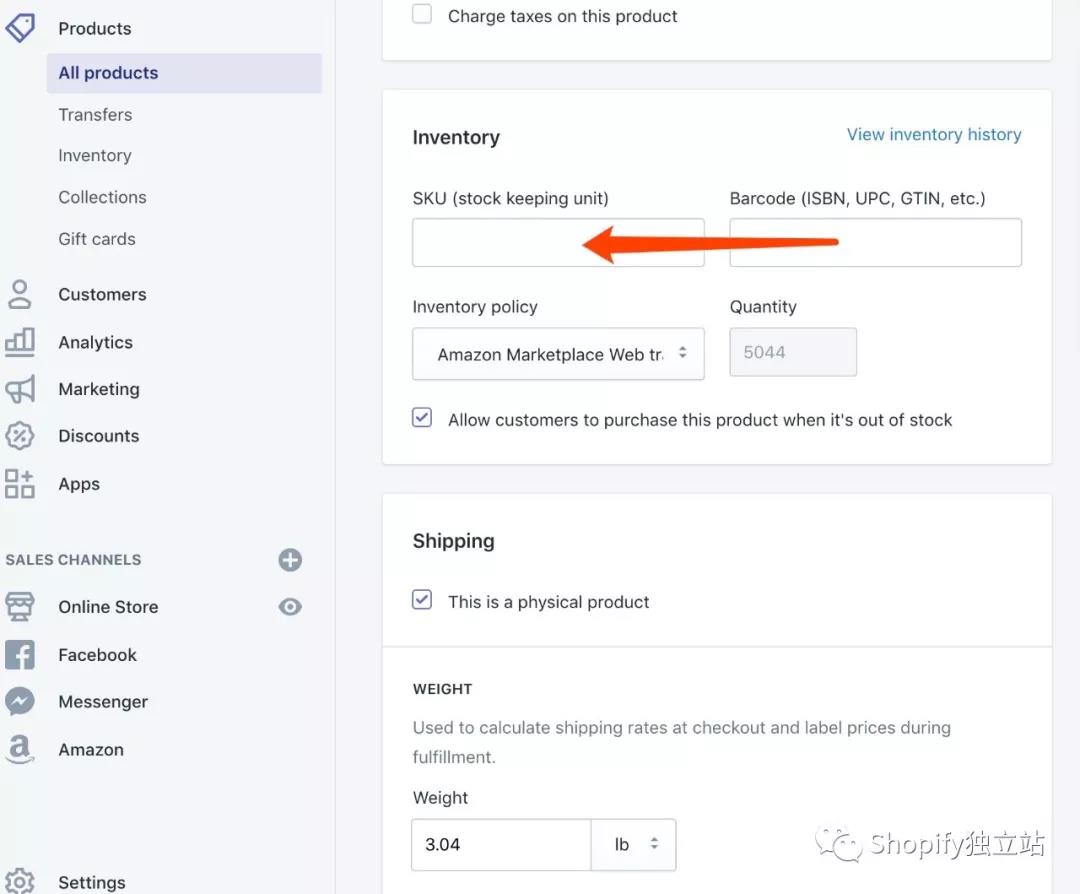Click the Discounts percent badge icon
Image resolution: width=1080 pixels, height=894 pixels.
coord(20,436)
